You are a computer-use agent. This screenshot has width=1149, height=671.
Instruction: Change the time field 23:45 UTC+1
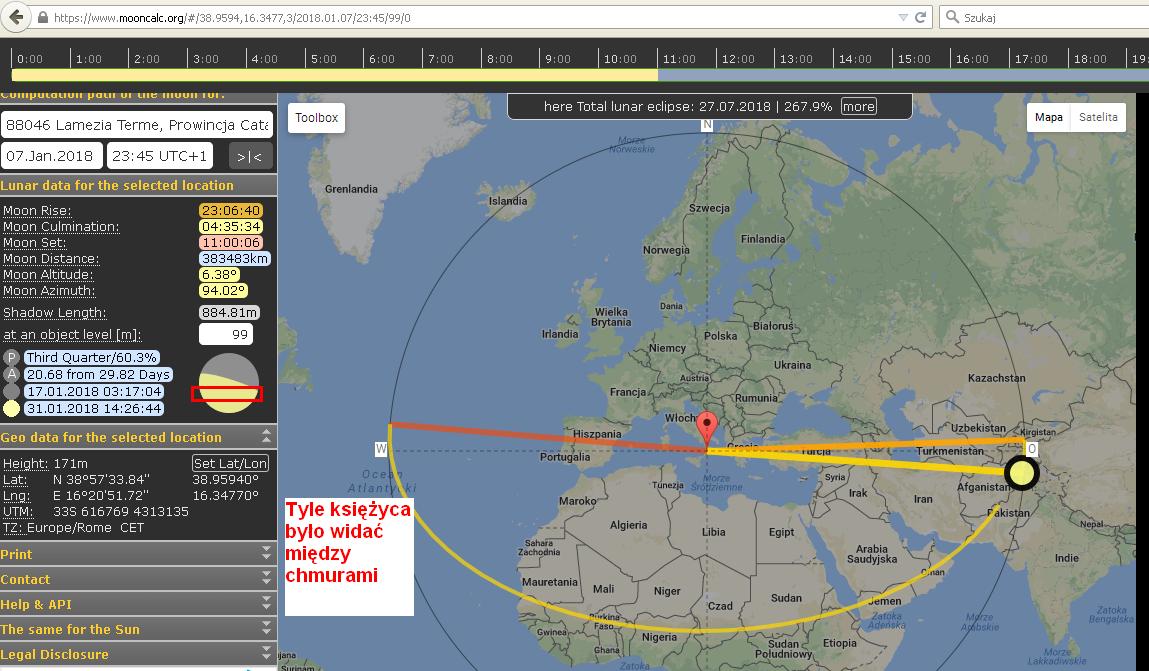coord(160,155)
